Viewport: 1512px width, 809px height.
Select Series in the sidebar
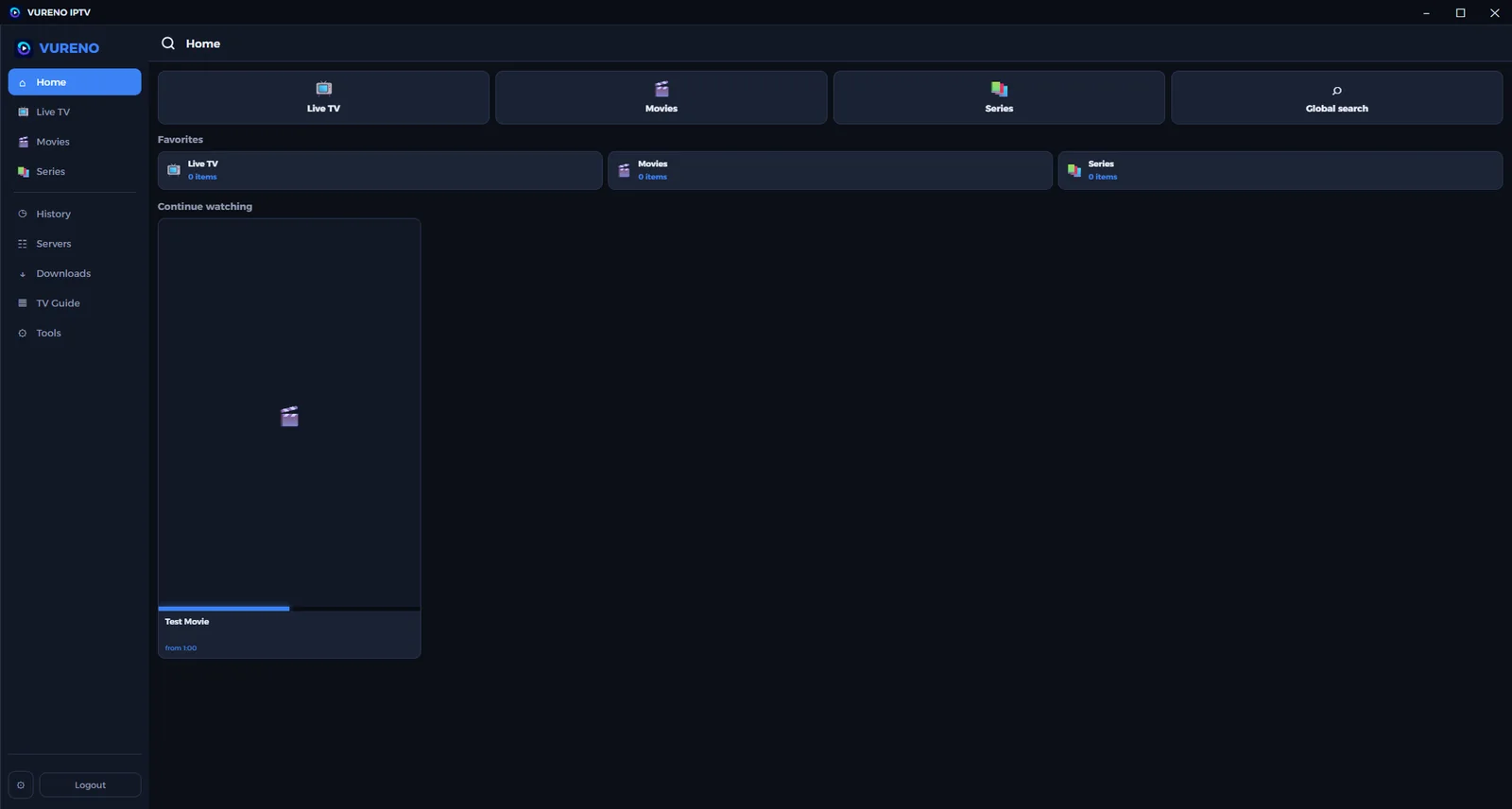(x=75, y=171)
